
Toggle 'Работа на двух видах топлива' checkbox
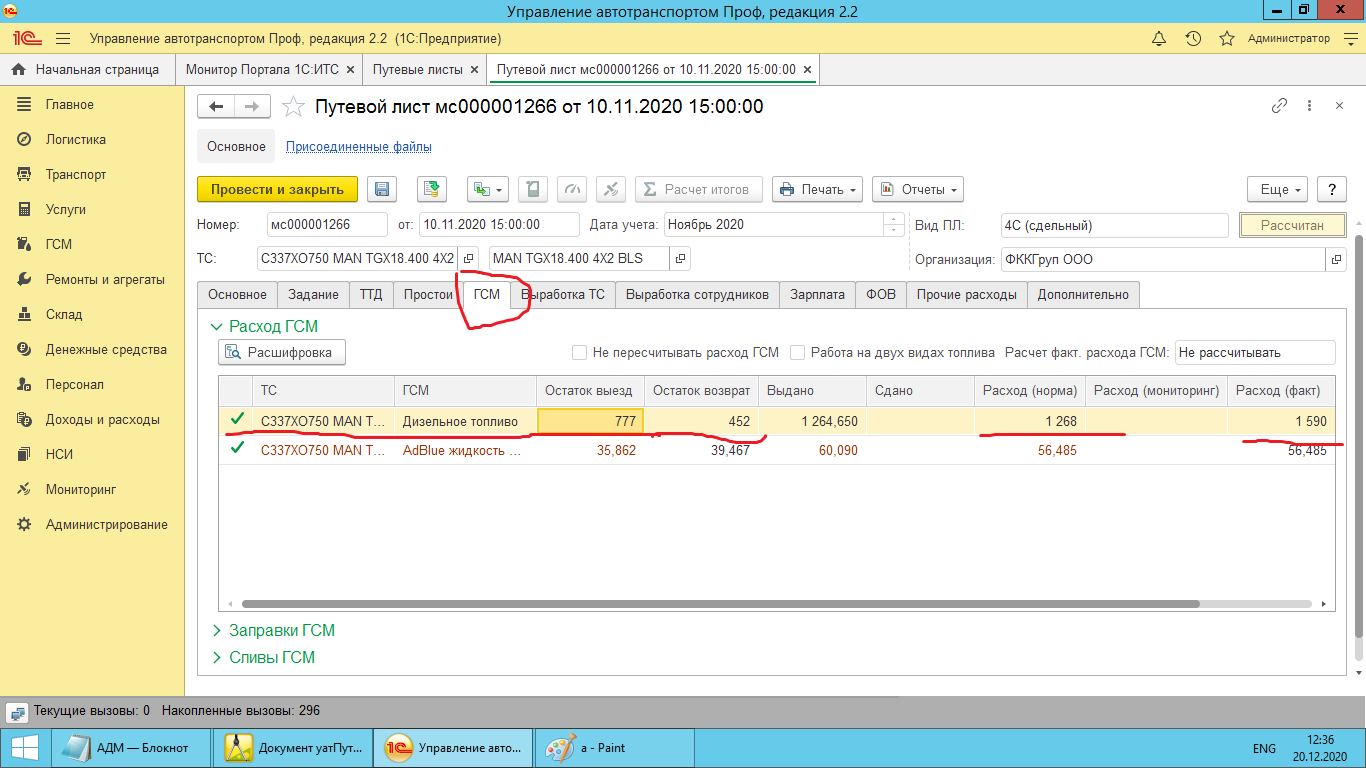(x=798, y=352)
